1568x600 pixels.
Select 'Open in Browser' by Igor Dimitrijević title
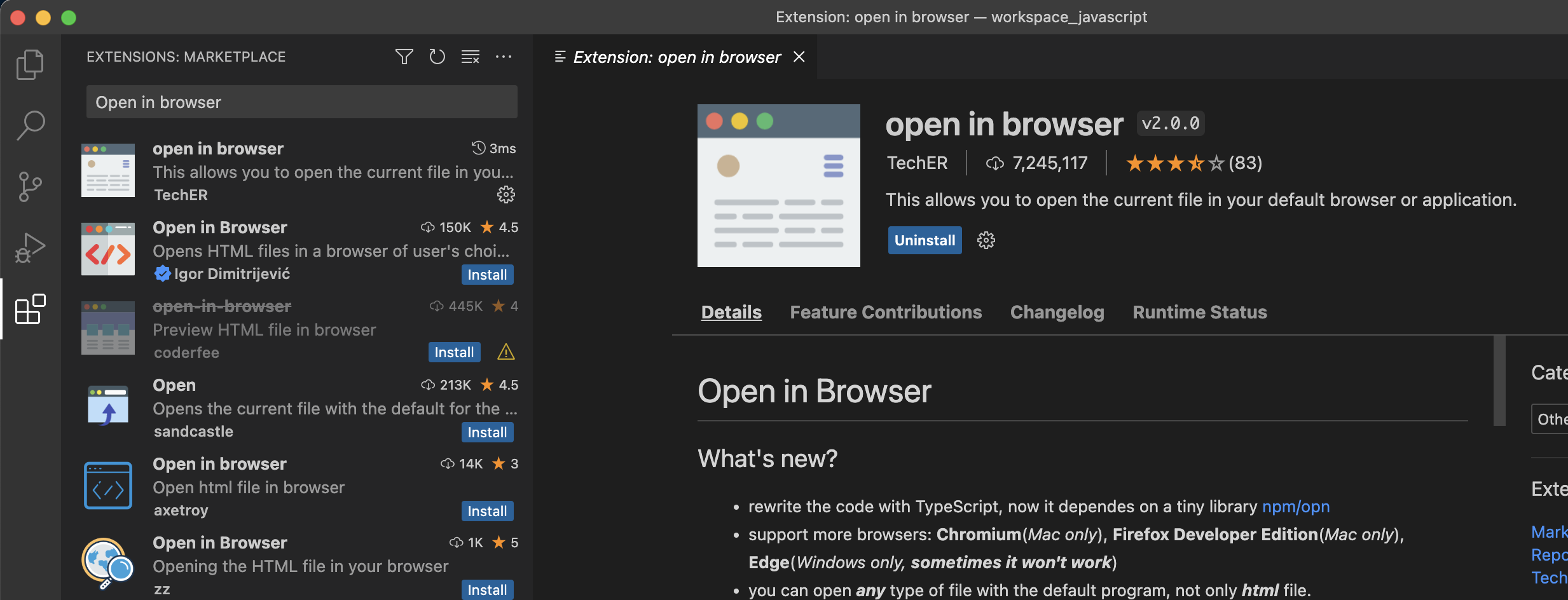click(220, 228)
